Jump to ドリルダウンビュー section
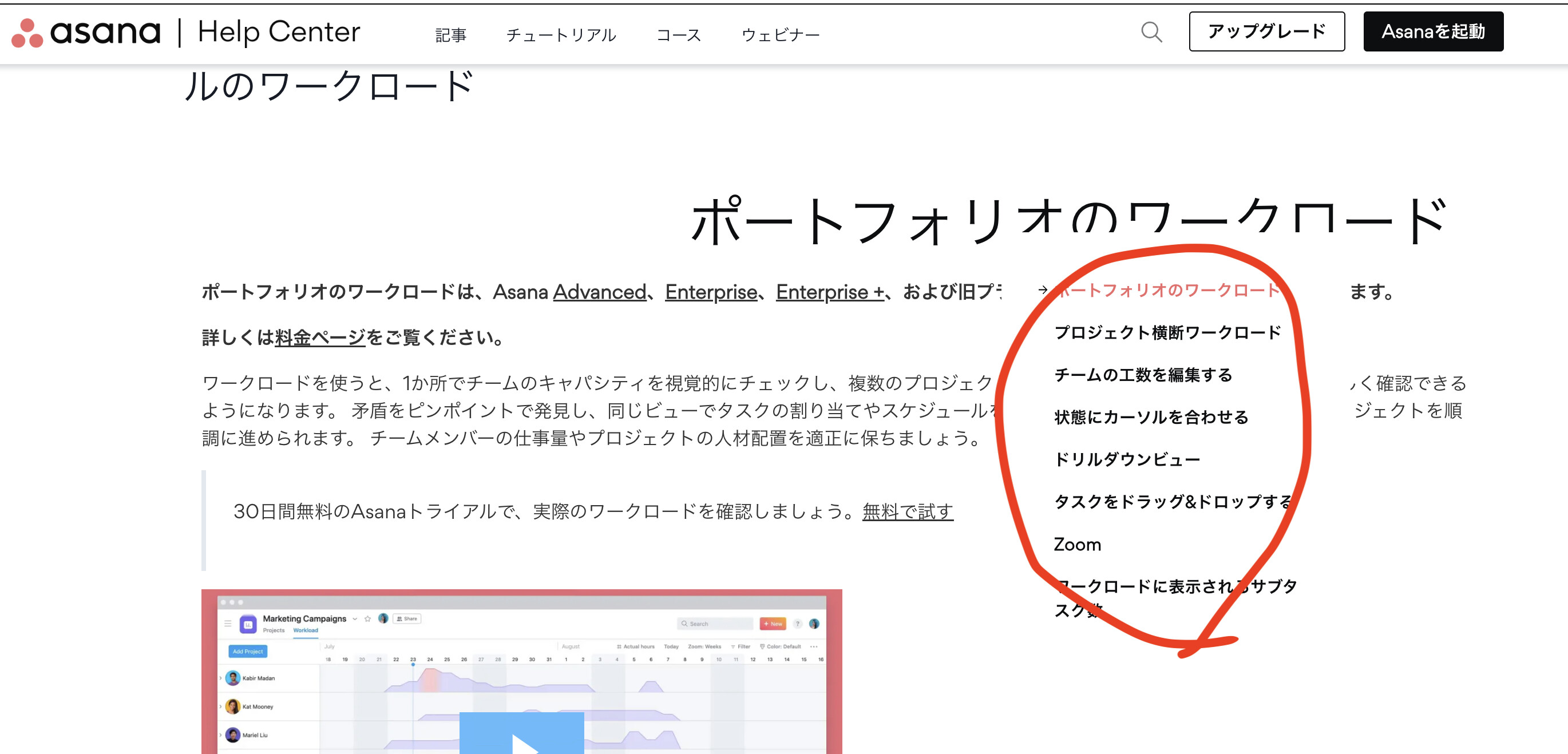The image size is (1568, 754). 1127,459
